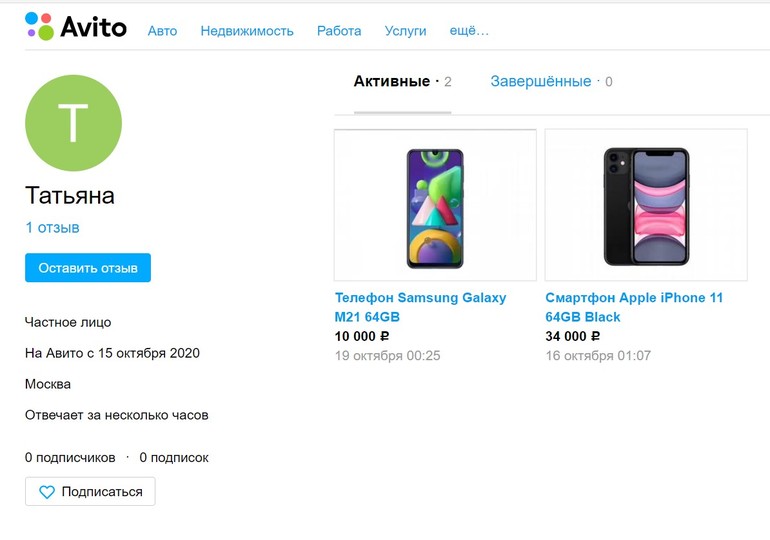Viewport: 770px width, 540px height.
Task: Click the heart icon on Подписаться
Action: pyautogui.click(x=46, y=492)
